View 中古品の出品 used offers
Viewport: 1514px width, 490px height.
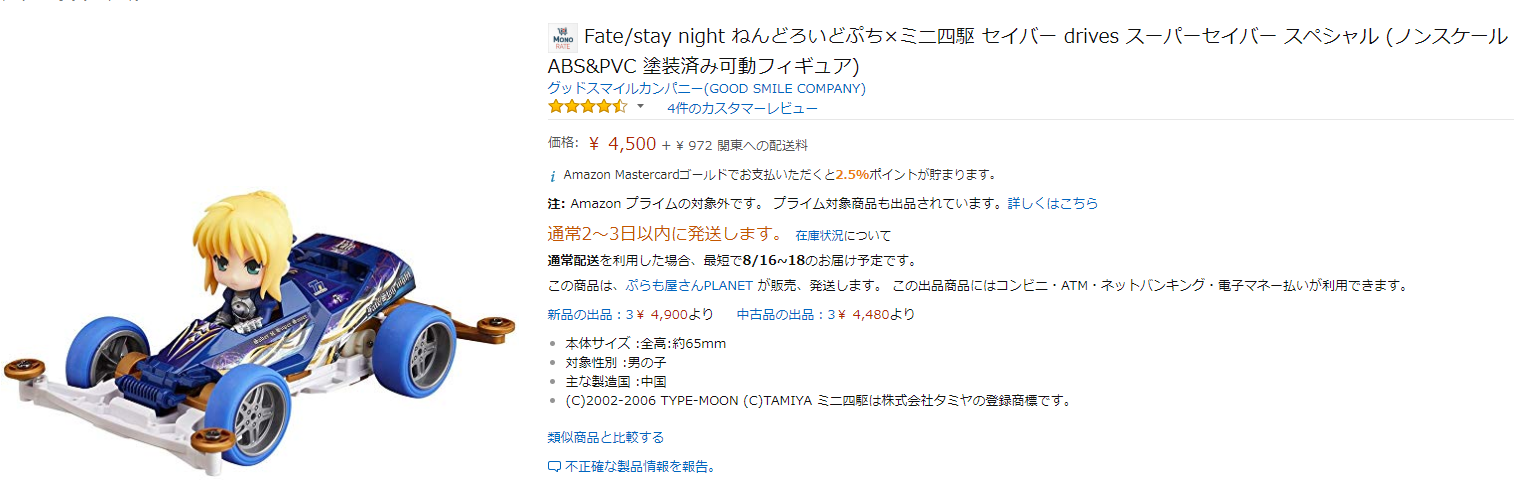point(780,314)
